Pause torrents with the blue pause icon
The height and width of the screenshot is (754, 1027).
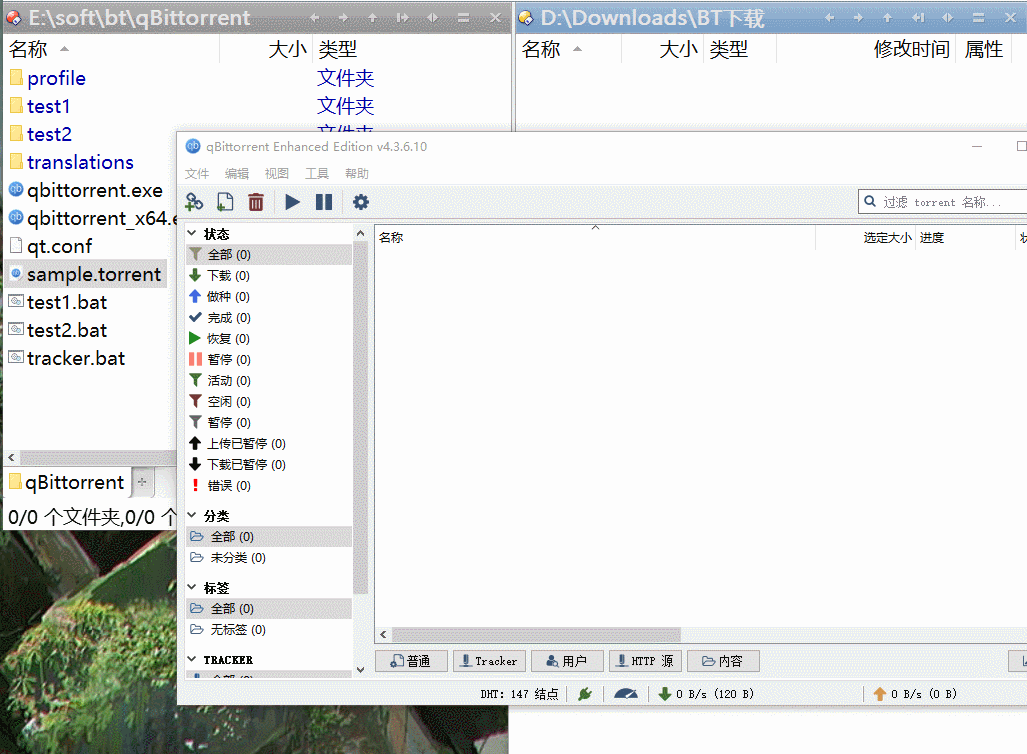click(x=324, y=202)
